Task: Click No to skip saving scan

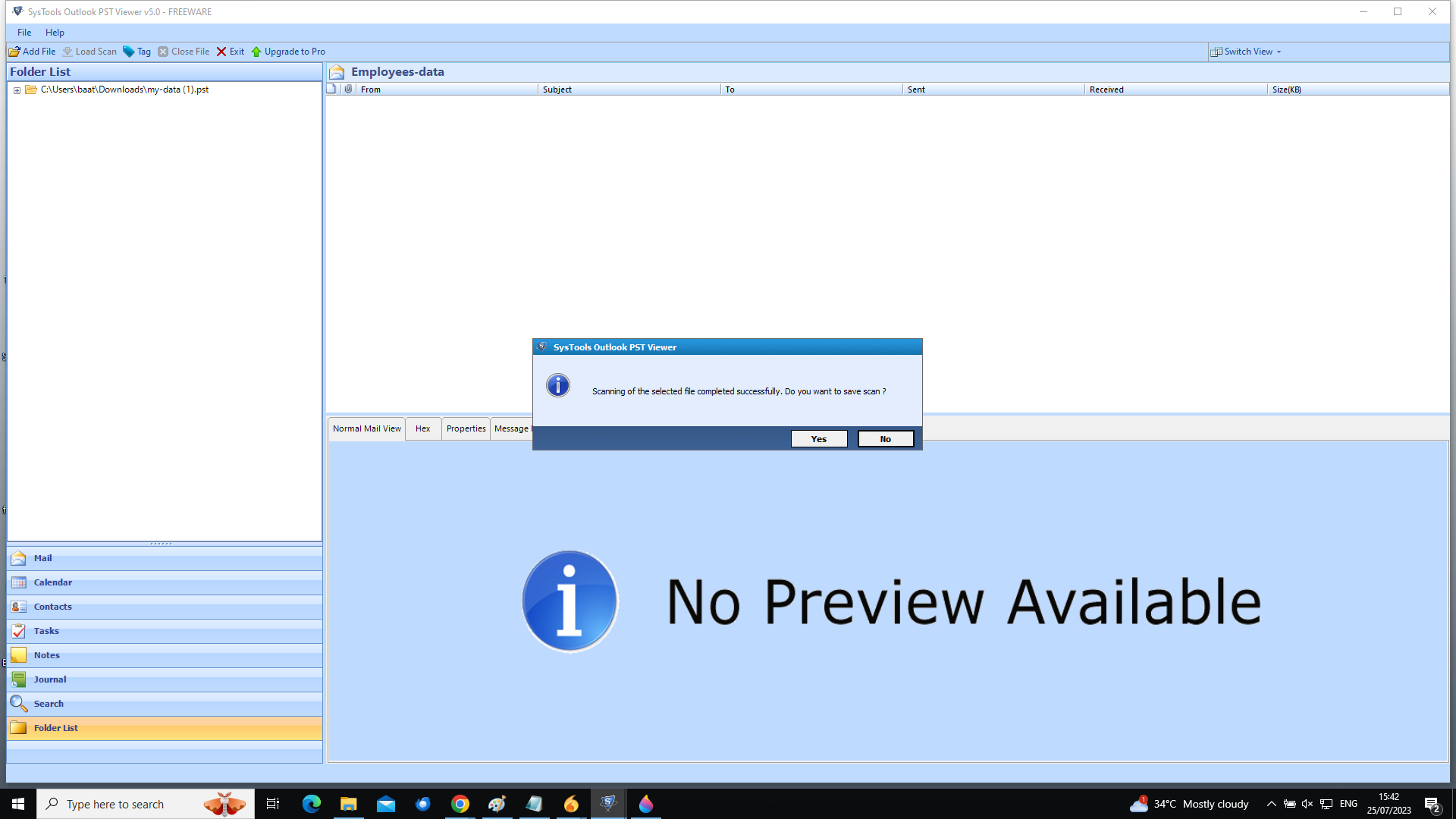Action: click(886, 439)
